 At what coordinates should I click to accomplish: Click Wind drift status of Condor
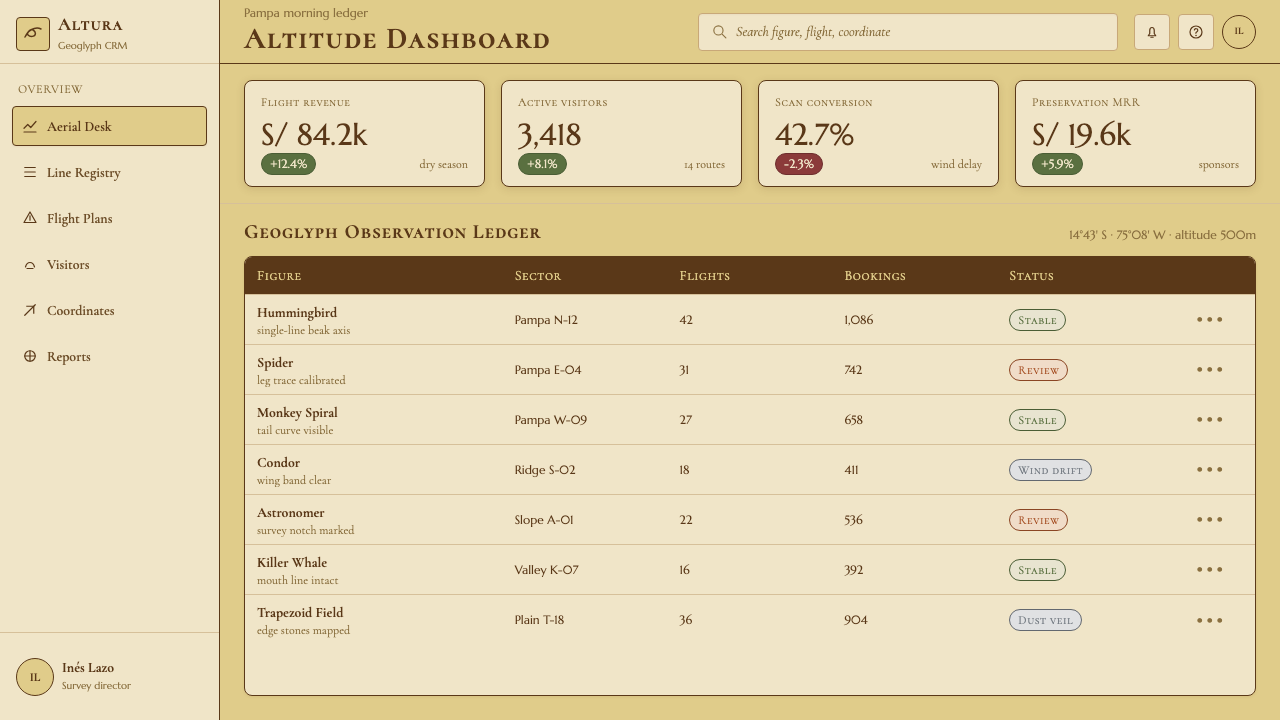tap(1050, 470)
